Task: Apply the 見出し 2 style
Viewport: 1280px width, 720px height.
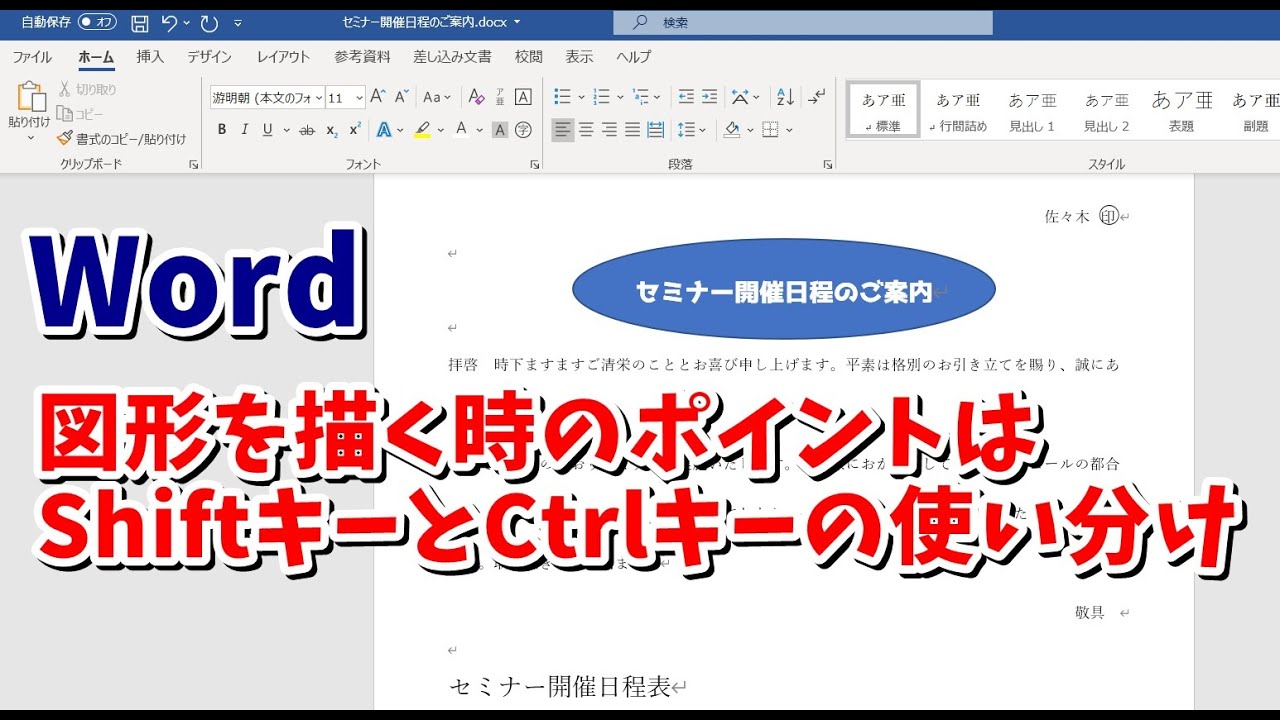Action: click(1107, 110)
